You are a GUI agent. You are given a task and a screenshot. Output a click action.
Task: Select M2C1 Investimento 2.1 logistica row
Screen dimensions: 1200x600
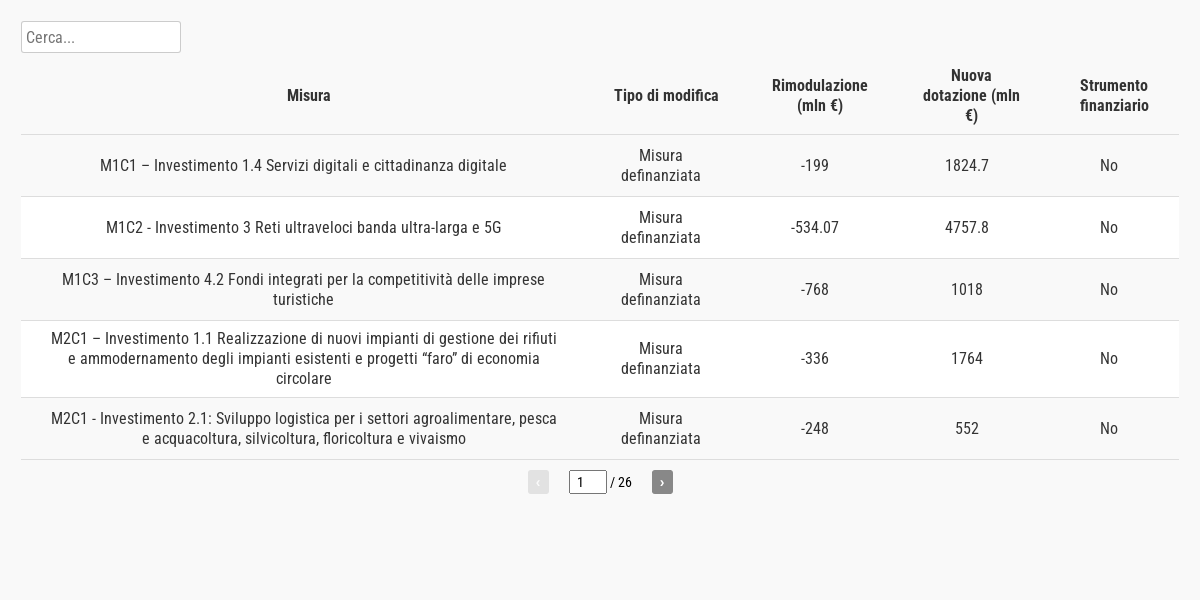pyautogui.click(x=303, y=429)
